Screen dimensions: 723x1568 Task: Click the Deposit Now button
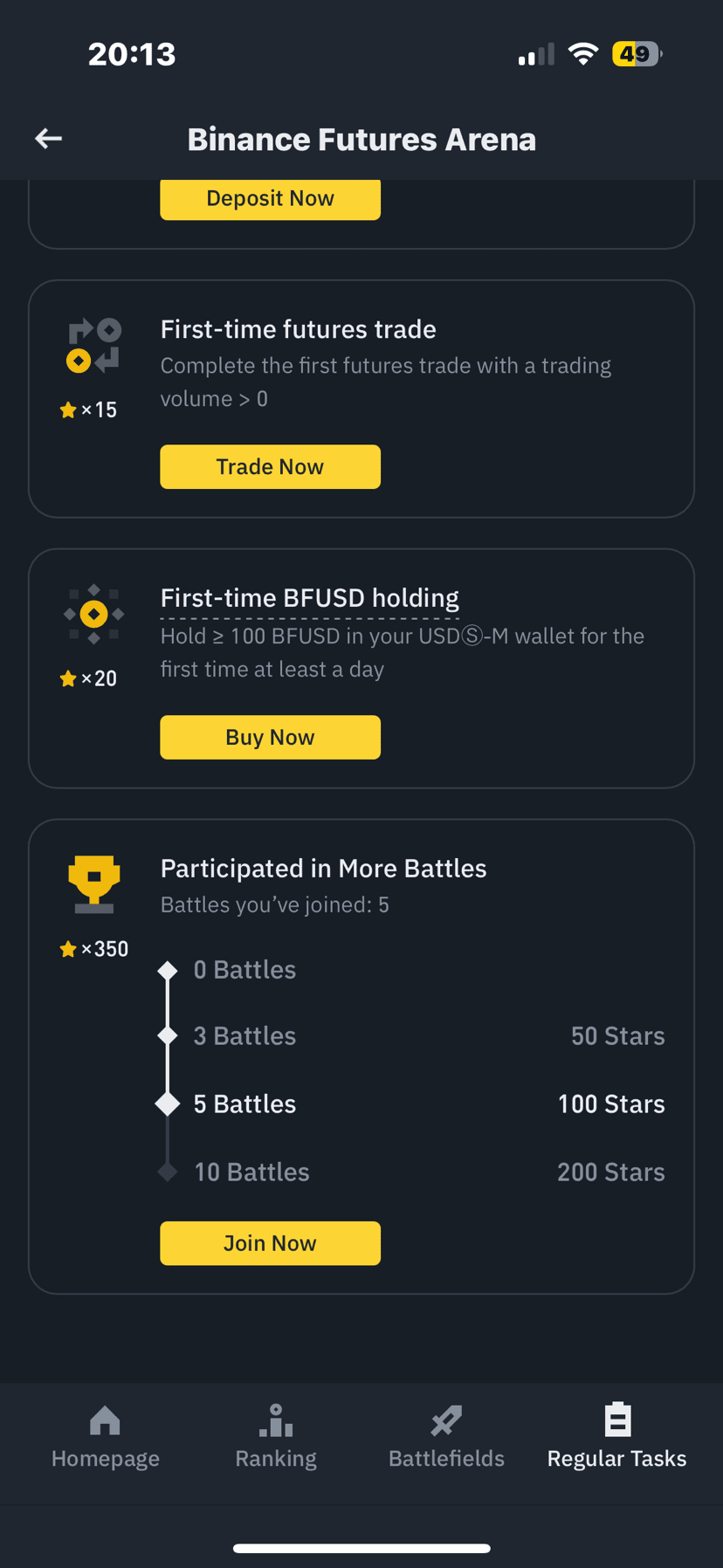tap(270, 199)
